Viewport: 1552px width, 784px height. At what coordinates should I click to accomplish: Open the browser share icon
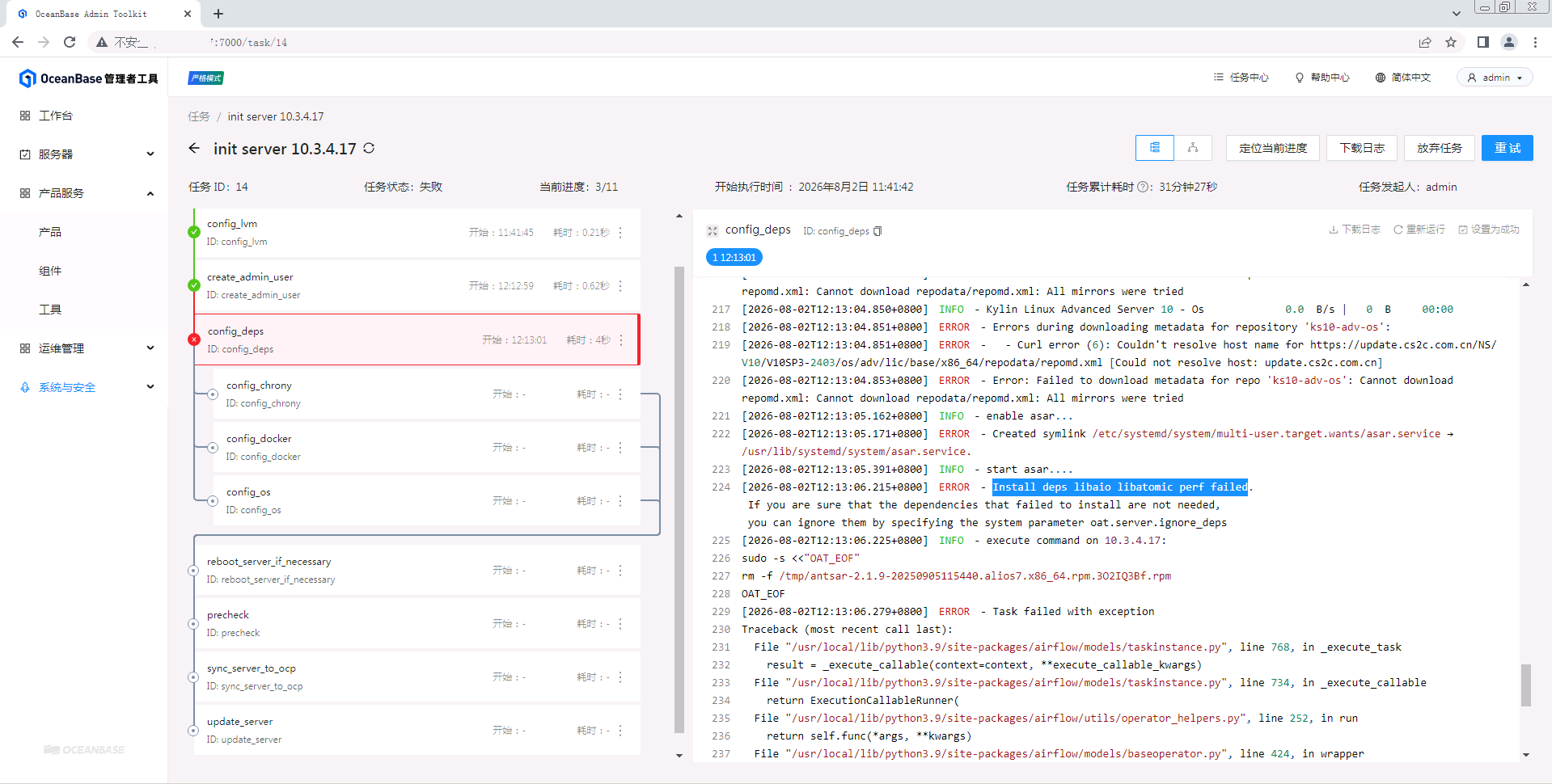pyautogui.click(x=1425, y=42)
